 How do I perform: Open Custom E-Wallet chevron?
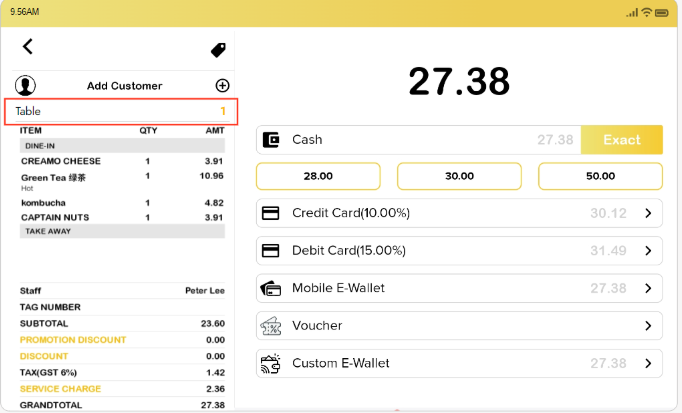click(647, 363)
